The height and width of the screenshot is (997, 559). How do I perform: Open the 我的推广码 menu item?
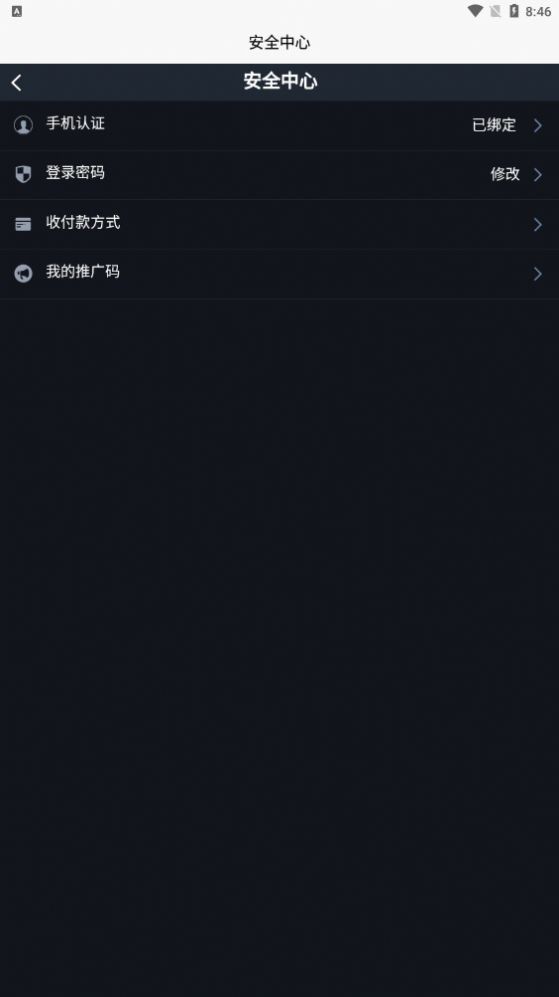(279, 273)
